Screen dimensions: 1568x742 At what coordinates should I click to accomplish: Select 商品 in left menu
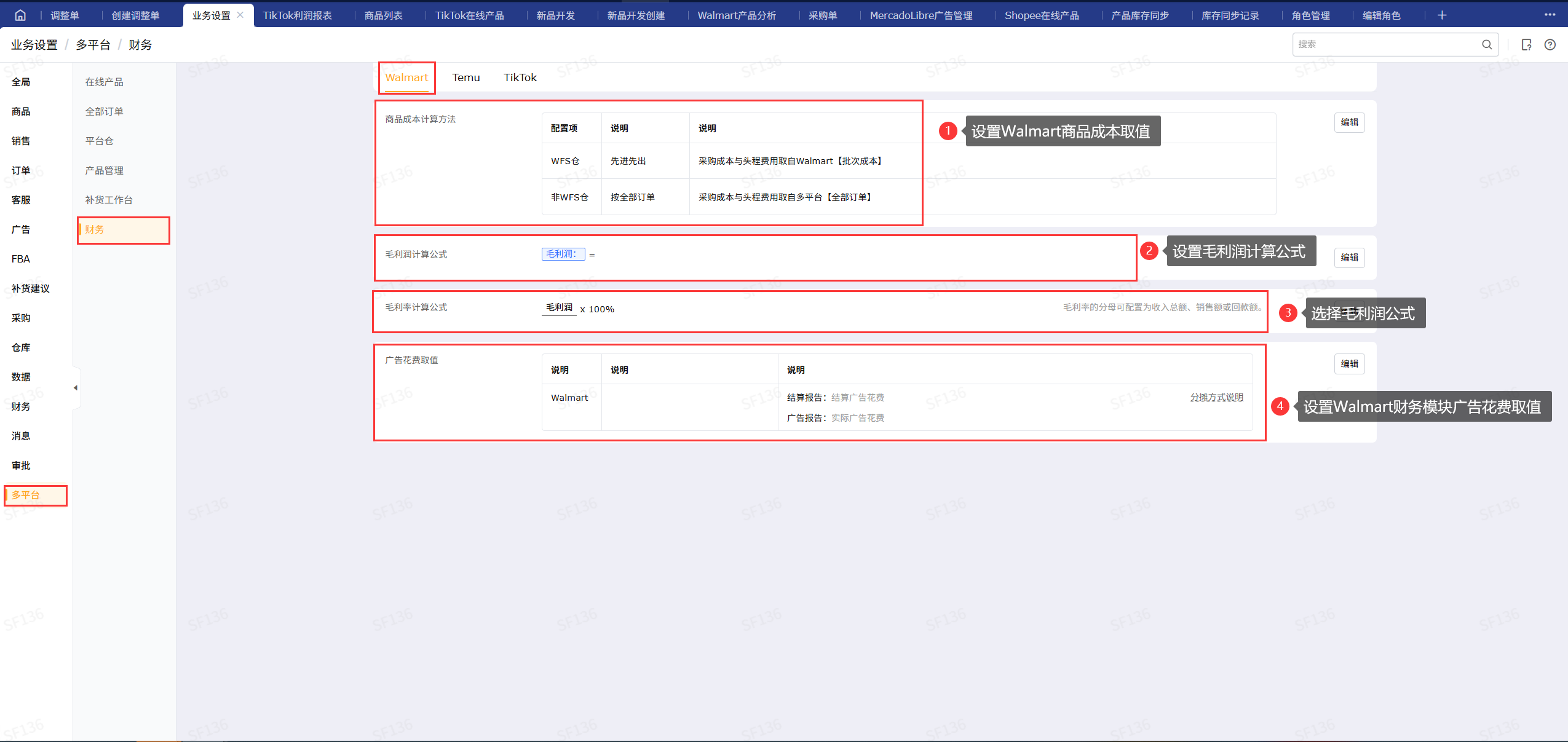21,111
